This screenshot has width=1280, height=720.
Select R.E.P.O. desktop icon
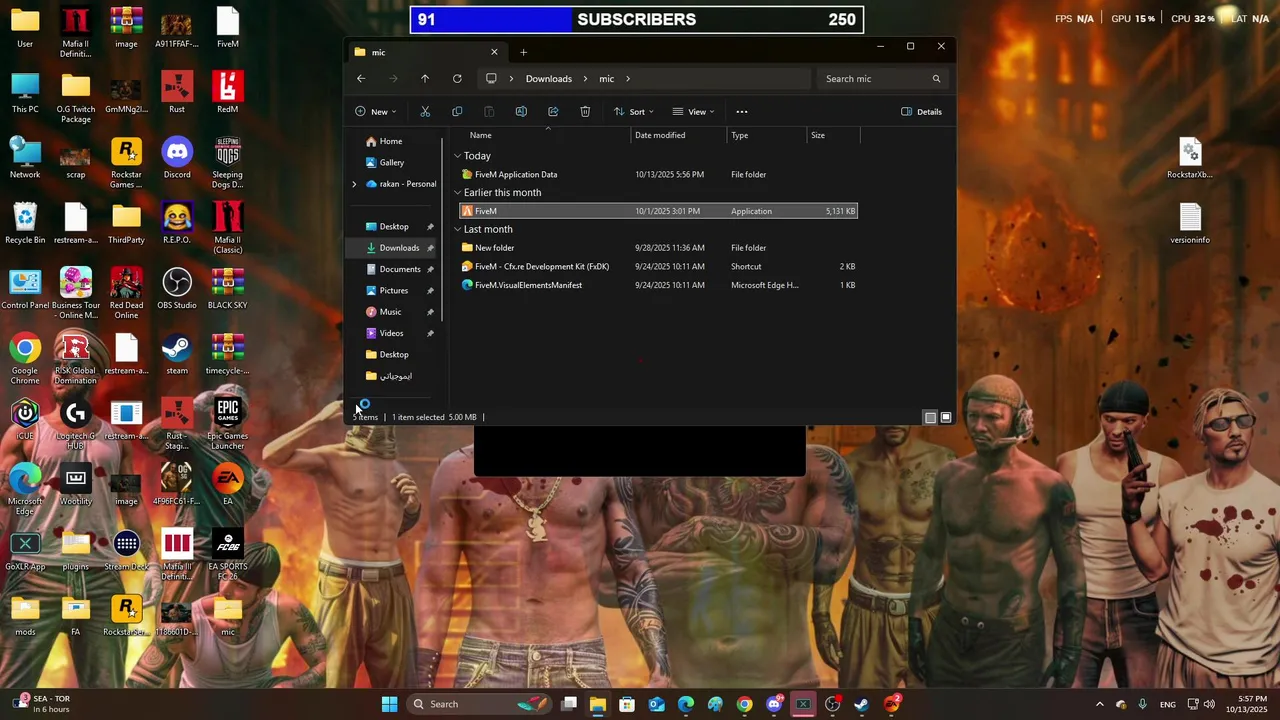pos(177,224)
